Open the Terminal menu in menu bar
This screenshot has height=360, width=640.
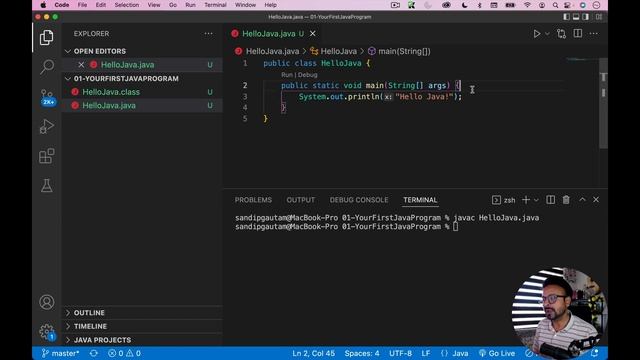coord(215,5)
